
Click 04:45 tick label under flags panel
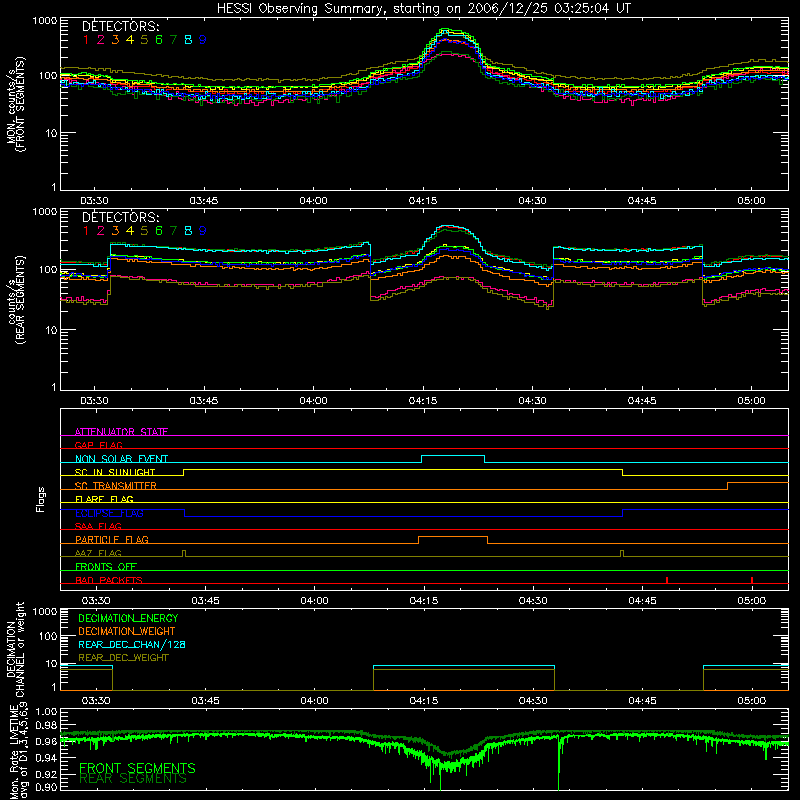coord(642,601)
